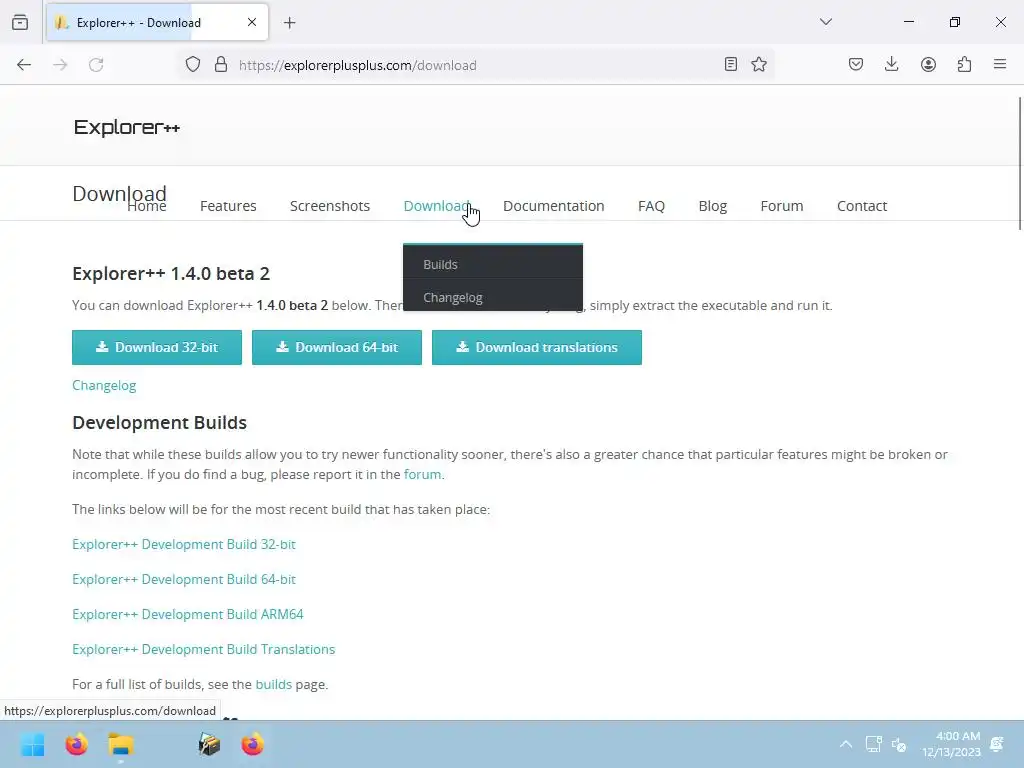The image size is (1024, 768).
Task: Click the Download nav item
Action: [436, 206]
